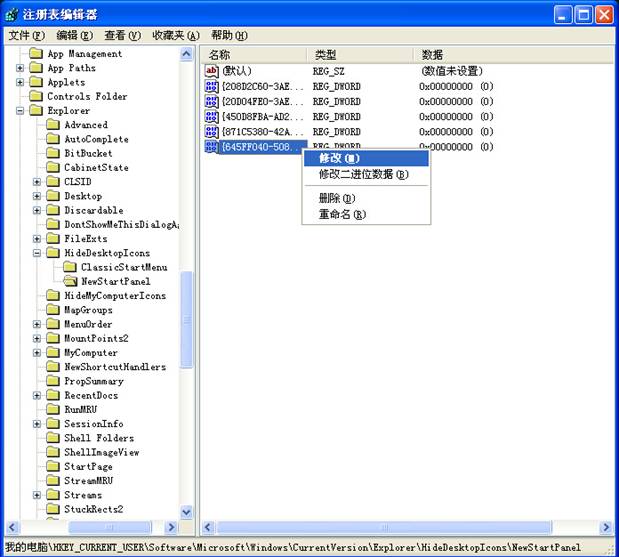Viewport: 619px width, 557px height.
Task: Collapse the HideDesktopIcons key
Action: point(37,253)
